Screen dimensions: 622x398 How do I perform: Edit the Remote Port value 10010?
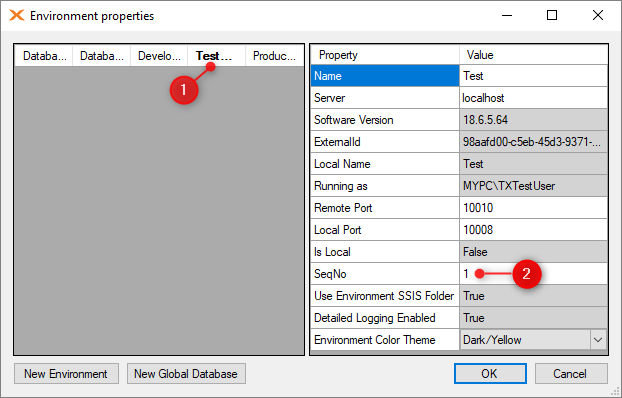click(533, 208)
